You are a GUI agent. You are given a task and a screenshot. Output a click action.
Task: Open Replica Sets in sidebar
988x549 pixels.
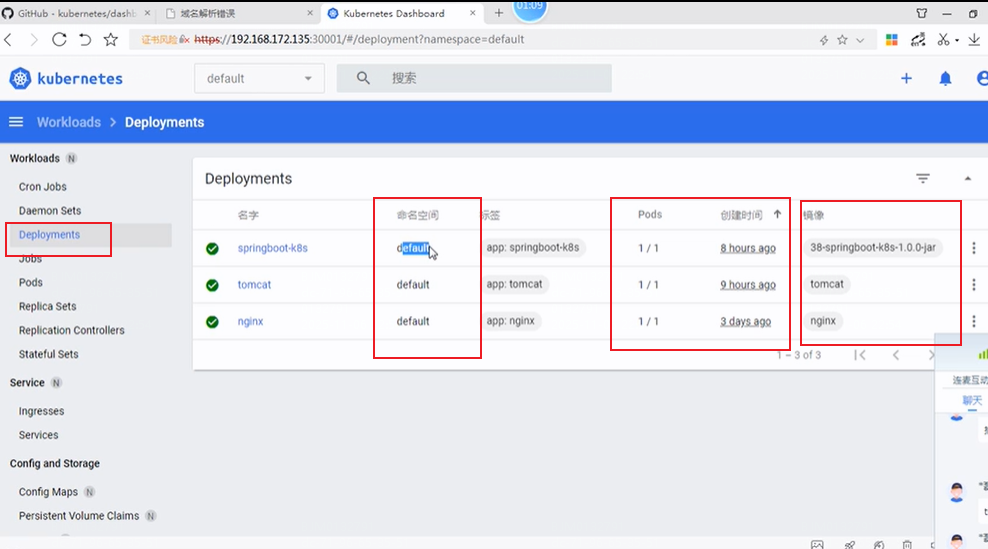coord(47,306)
